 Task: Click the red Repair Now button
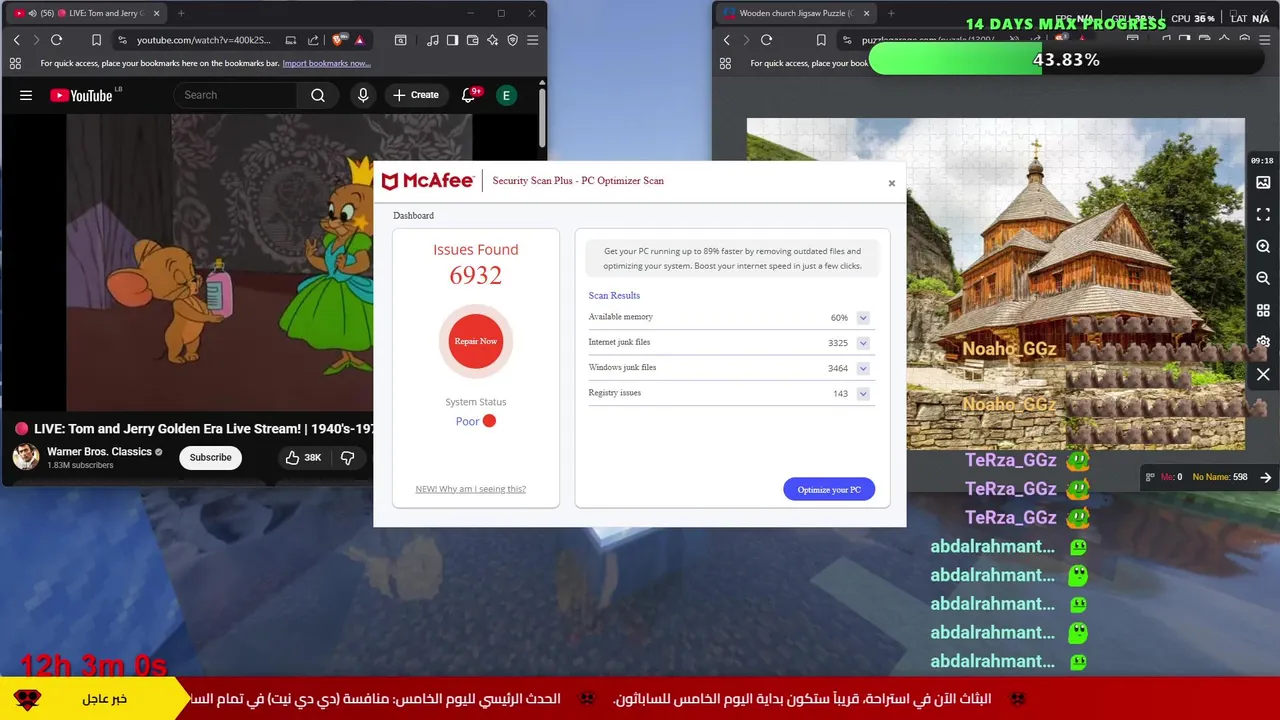[475, 341]
